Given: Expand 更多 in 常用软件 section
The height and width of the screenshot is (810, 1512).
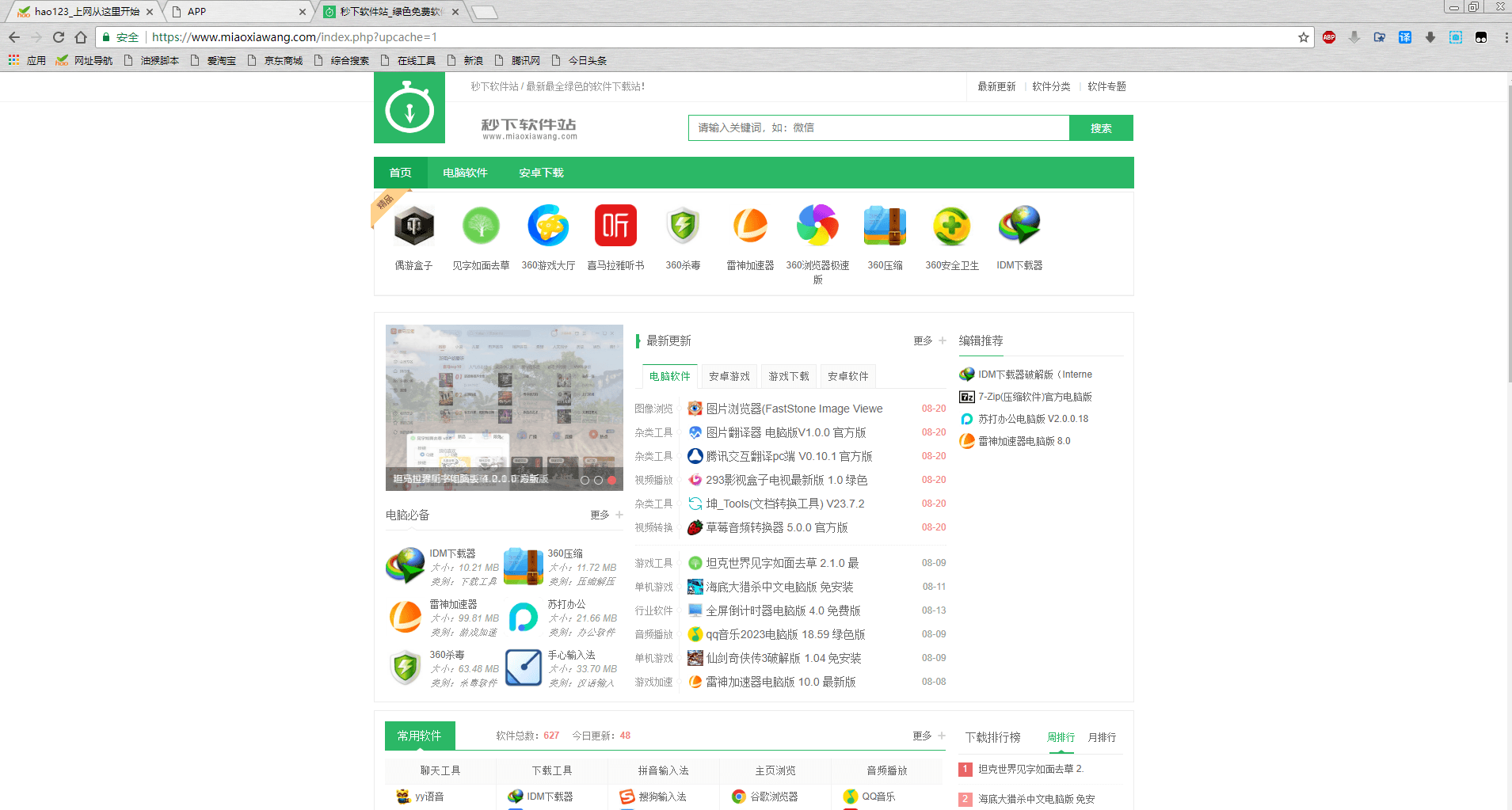Looking at the screenshot, I should tap(928, 736).
